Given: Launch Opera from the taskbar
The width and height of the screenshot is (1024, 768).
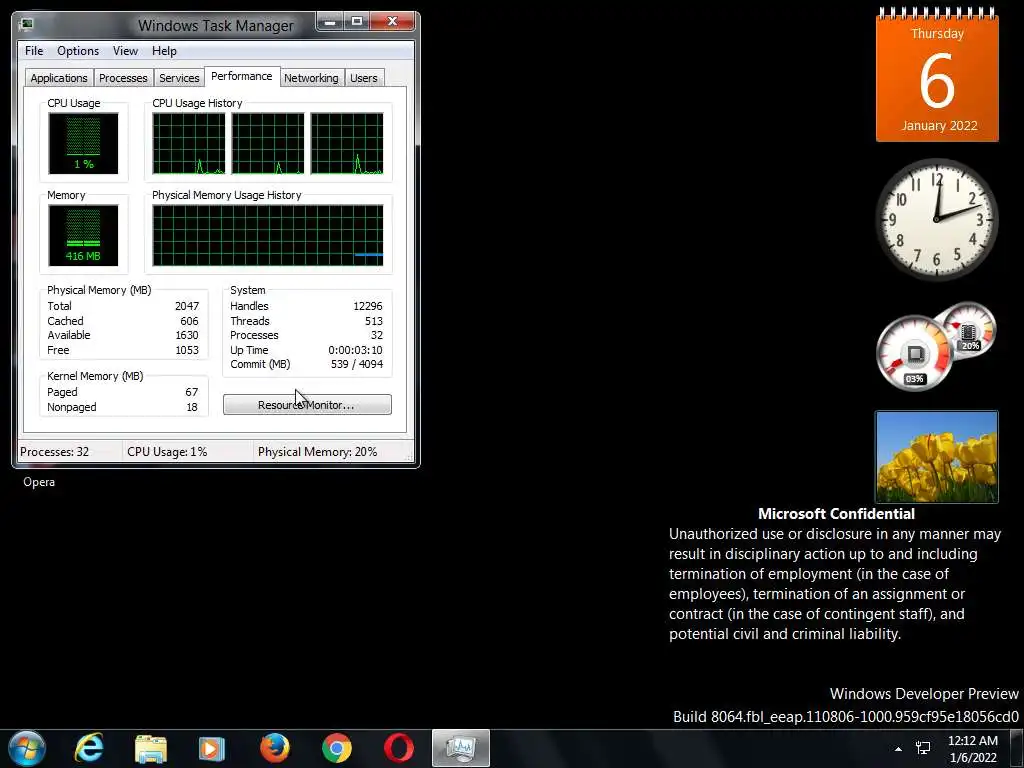Looking at the screenshot, I should coord(398,748).
